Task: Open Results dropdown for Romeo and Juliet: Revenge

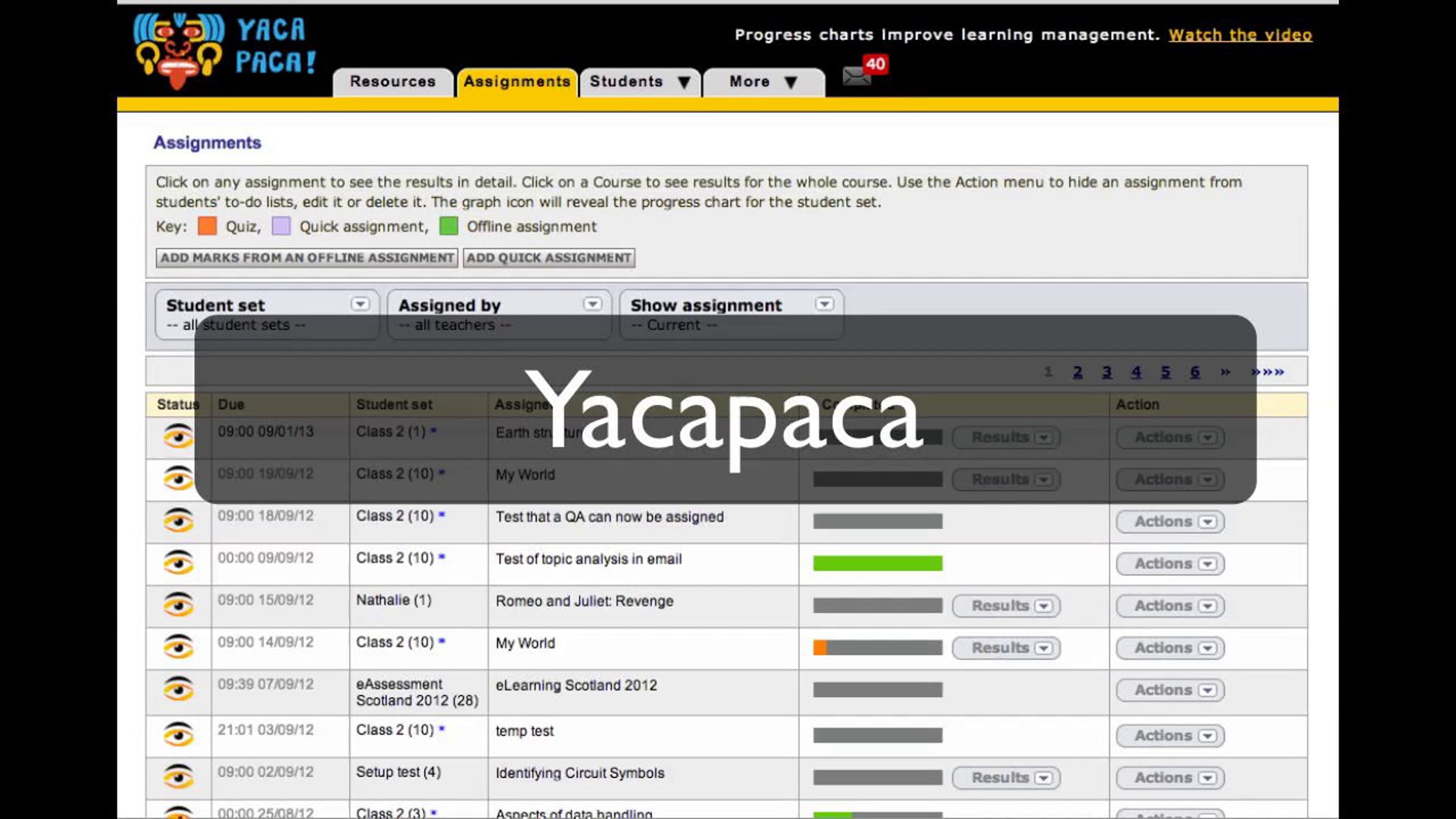Action: 1006,606
